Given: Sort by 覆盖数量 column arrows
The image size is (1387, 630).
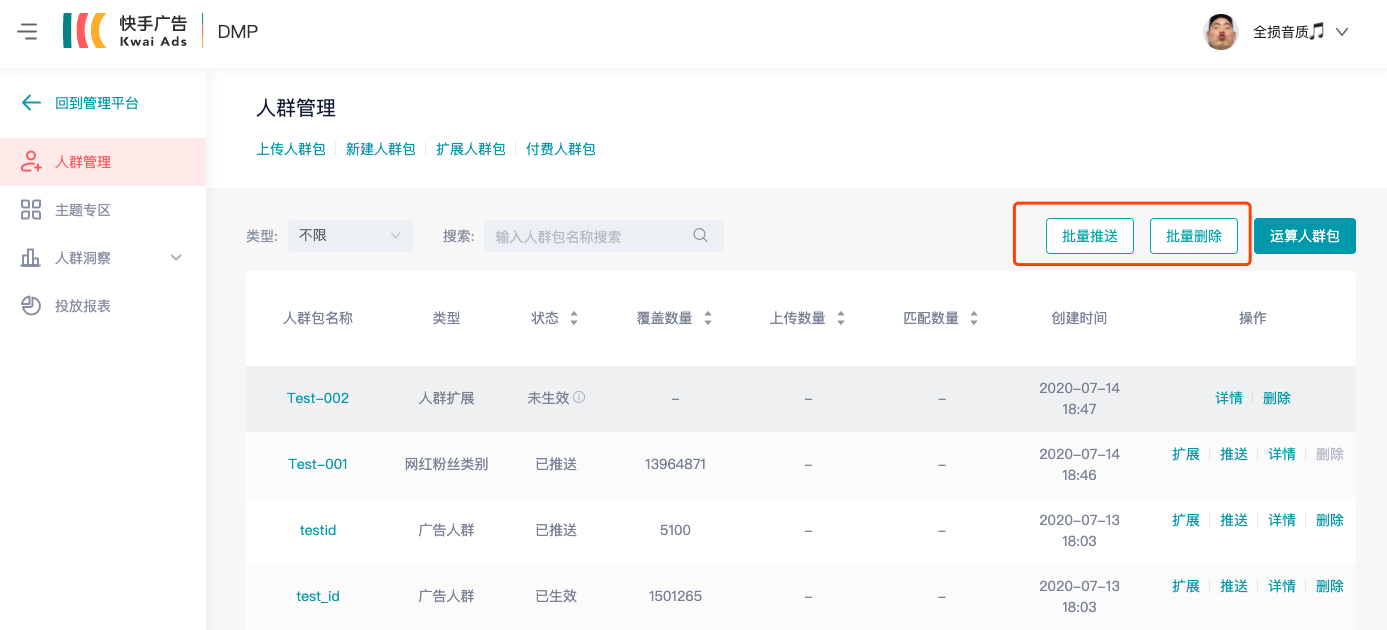Looking at the screenshot, I should coord(708,318).
